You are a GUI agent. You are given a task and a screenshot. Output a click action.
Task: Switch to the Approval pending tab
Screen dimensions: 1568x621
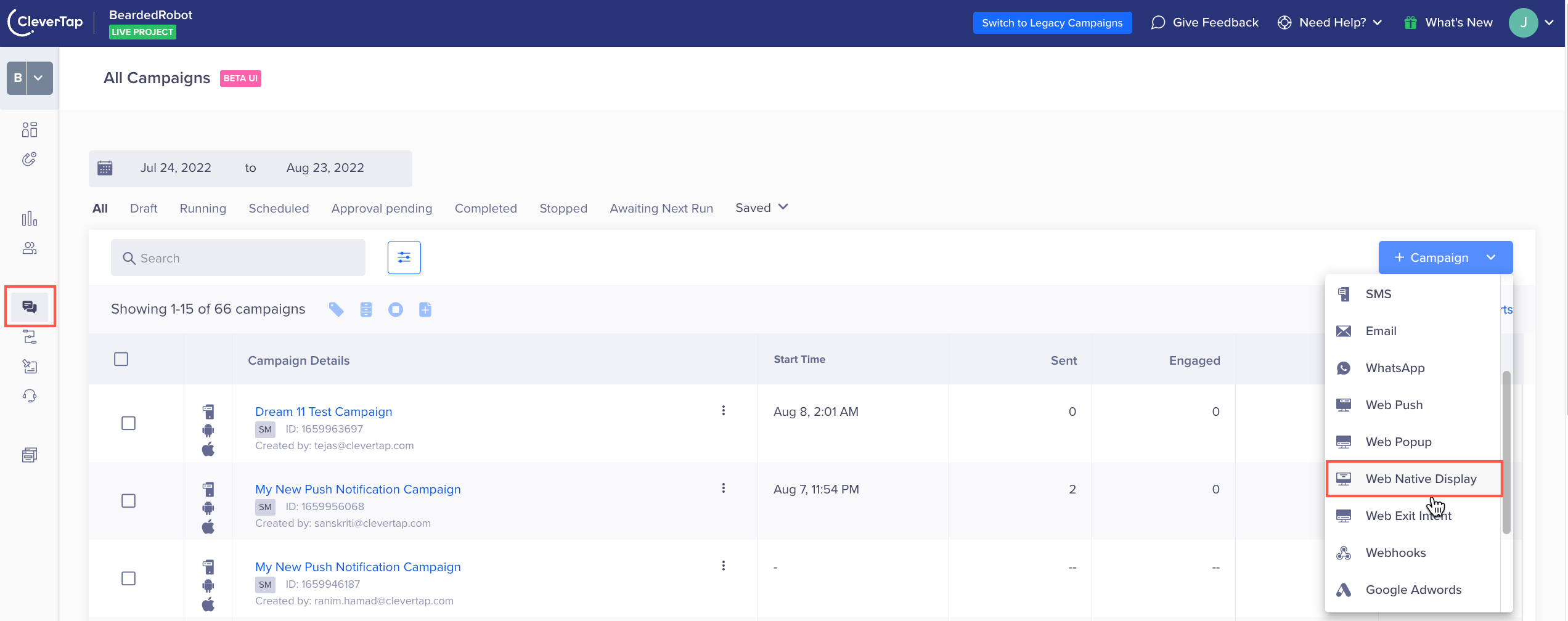click(382, 208)
